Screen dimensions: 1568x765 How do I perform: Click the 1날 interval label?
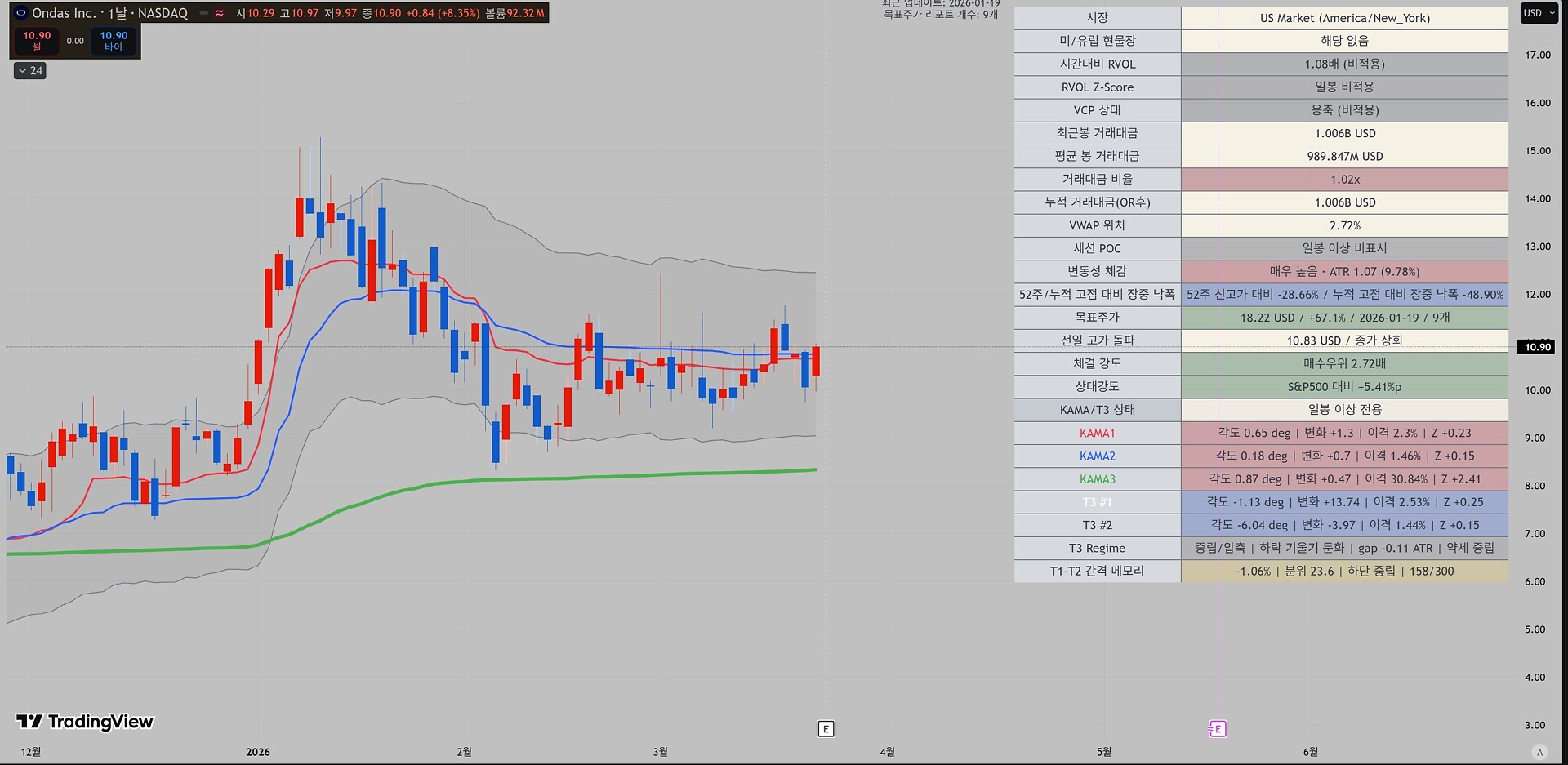(x=118, y=13)
